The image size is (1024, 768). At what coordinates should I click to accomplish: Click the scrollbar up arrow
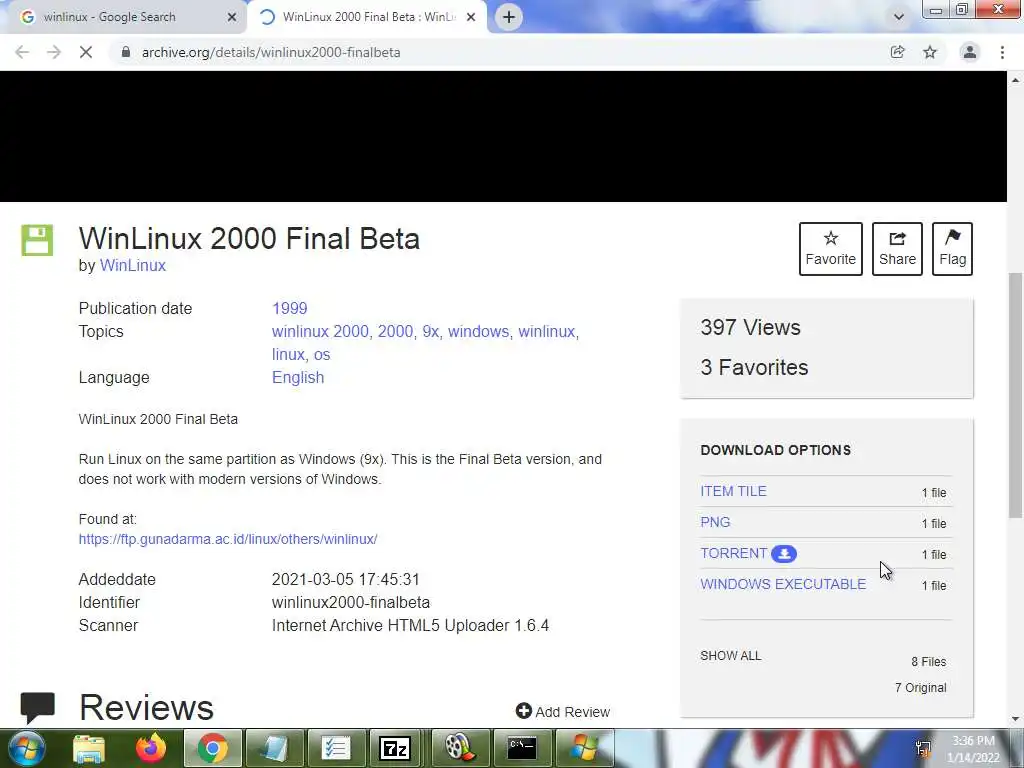pos(1015,80)
